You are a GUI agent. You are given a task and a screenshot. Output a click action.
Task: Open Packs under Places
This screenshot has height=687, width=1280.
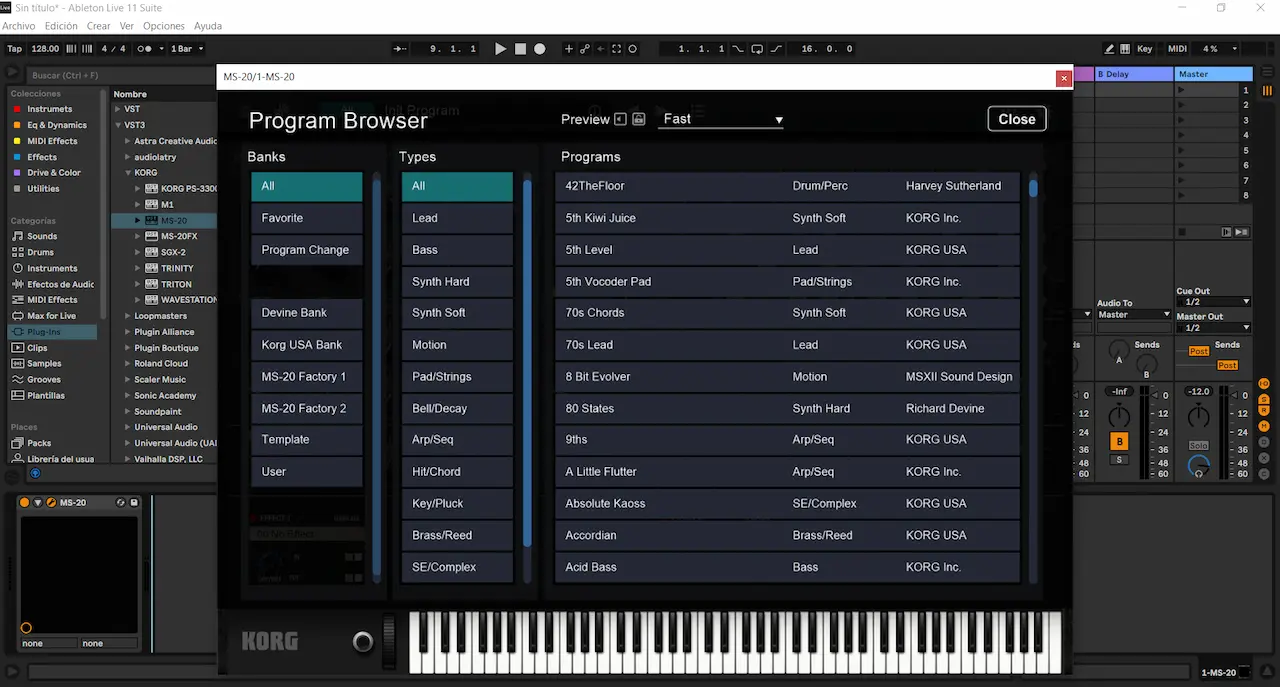[39, 443]
